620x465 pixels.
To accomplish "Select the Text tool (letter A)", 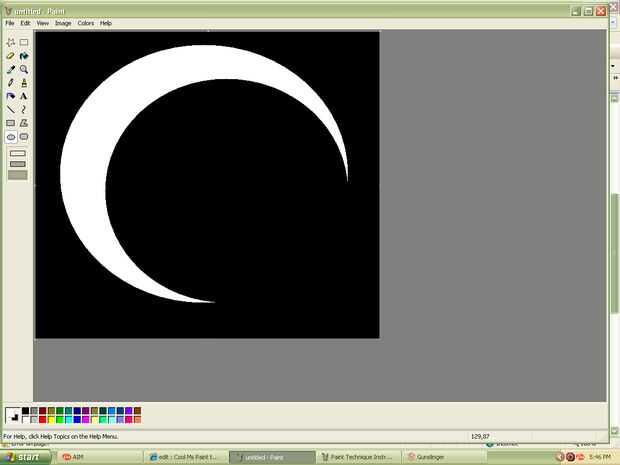I will click(24, 96).
